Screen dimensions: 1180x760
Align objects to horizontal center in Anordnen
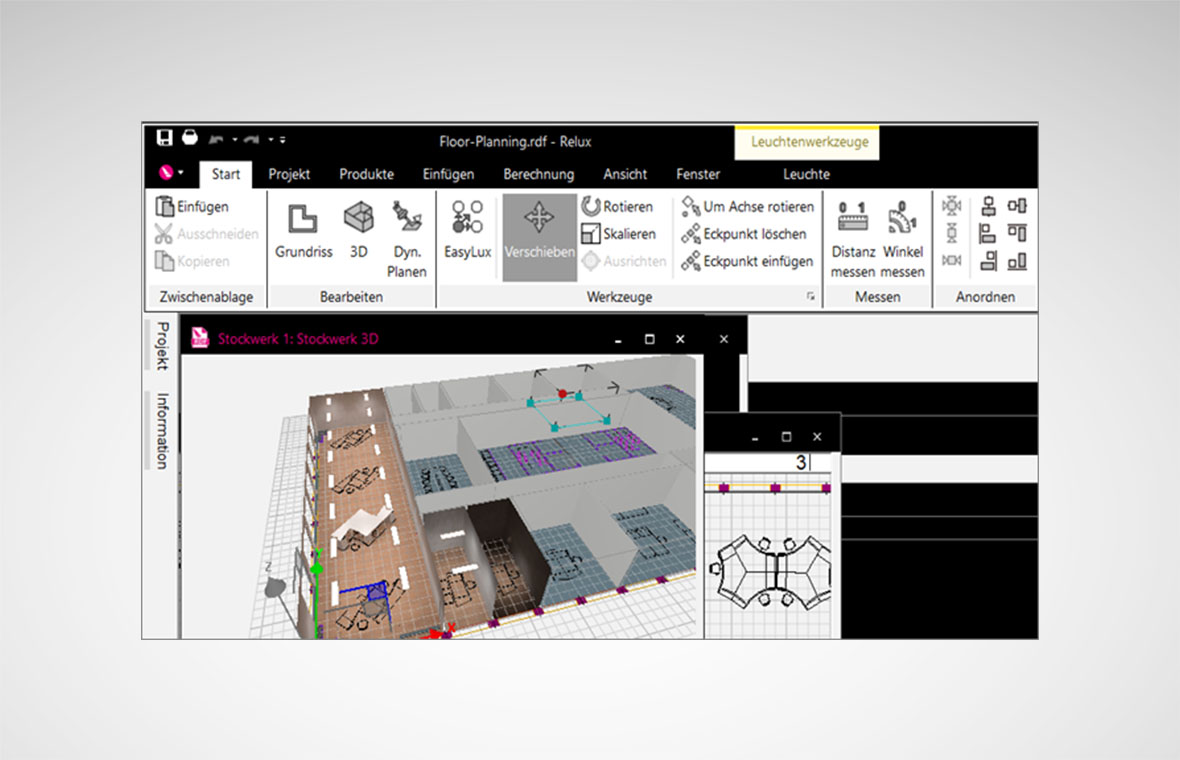click(989, 205)
